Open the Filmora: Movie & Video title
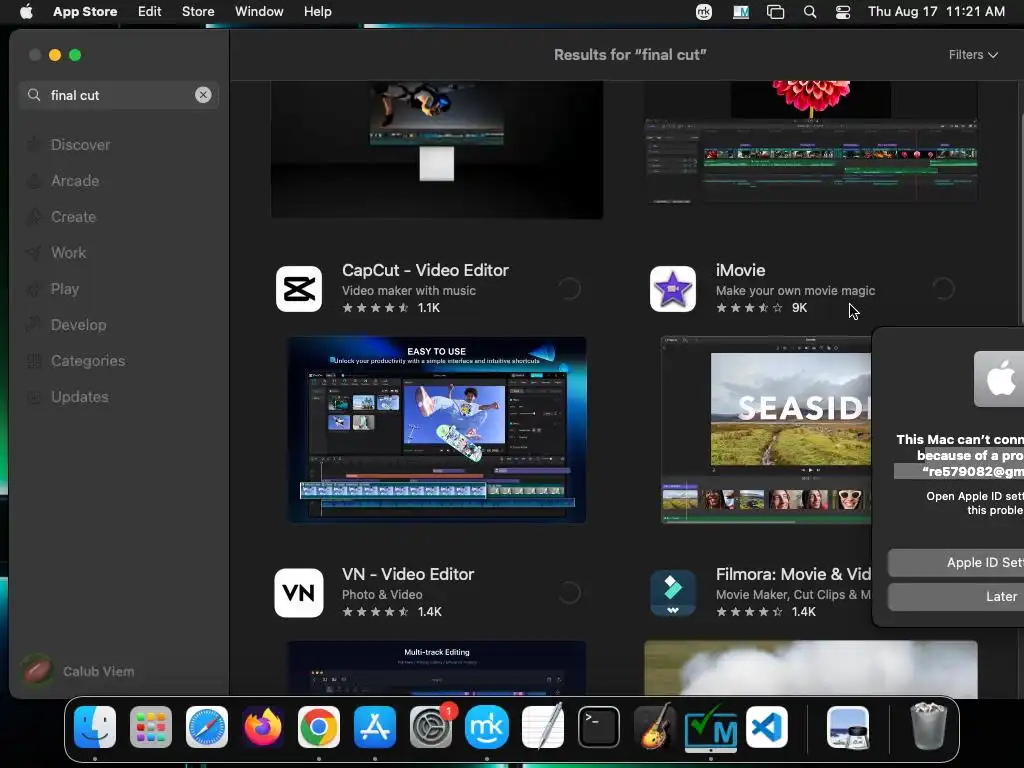Image resolution: width=1024 pixels, height=768 pixels. point(793,574)
